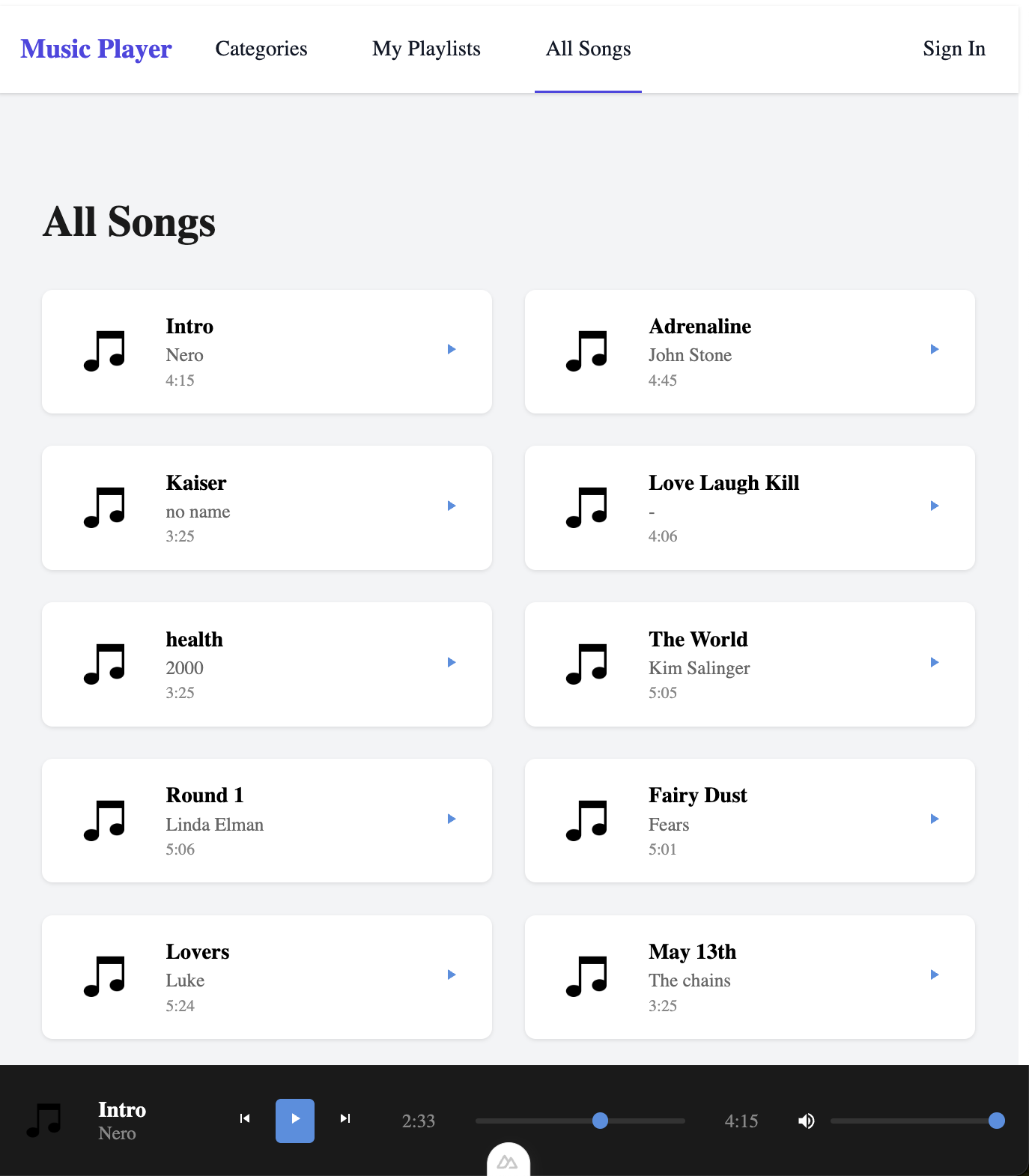This screenshot has width=1029, height=1176.
Task: Play The World by Kim Salinger
Action: (x=935, y=662)
